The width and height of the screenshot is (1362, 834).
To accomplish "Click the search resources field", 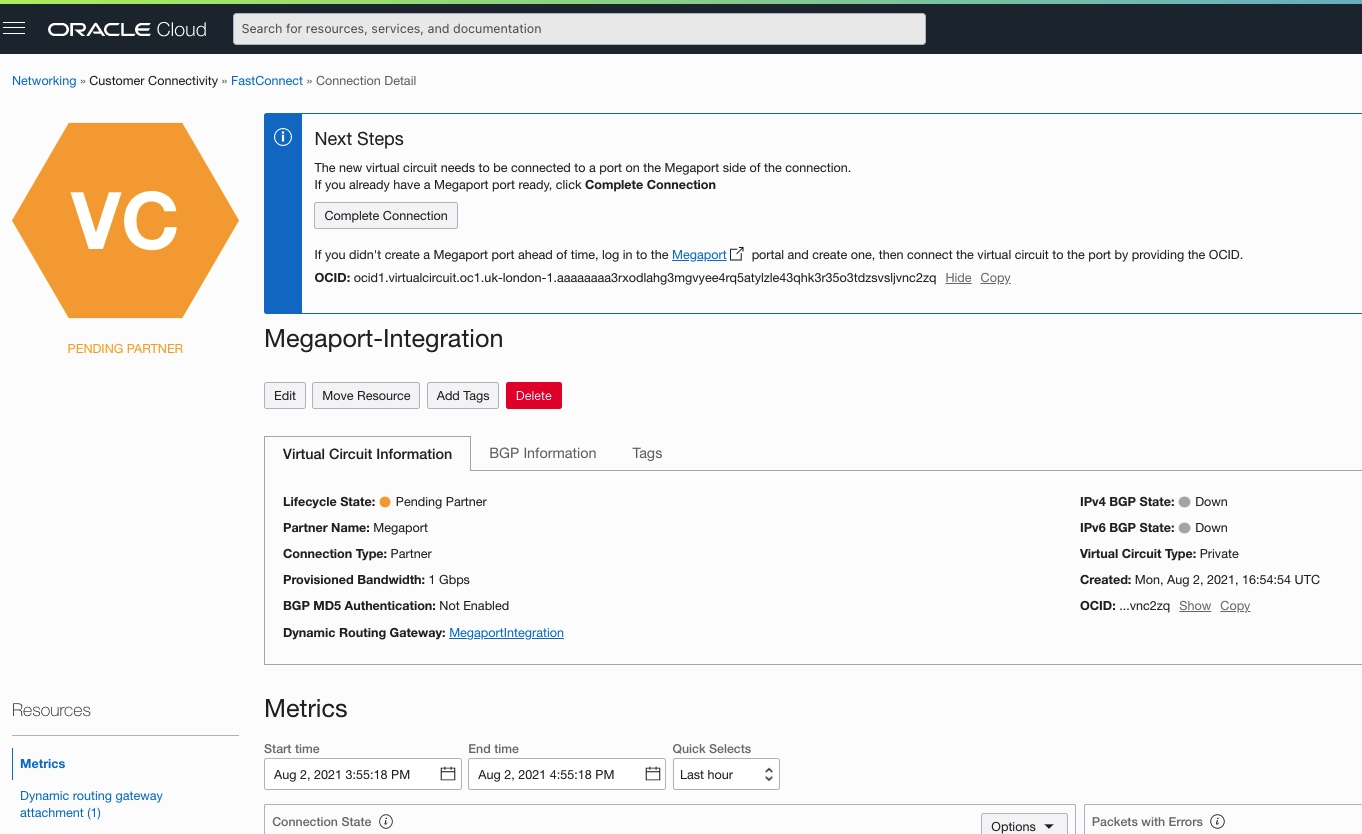I will pyautogui.click(x=579, y=29).
